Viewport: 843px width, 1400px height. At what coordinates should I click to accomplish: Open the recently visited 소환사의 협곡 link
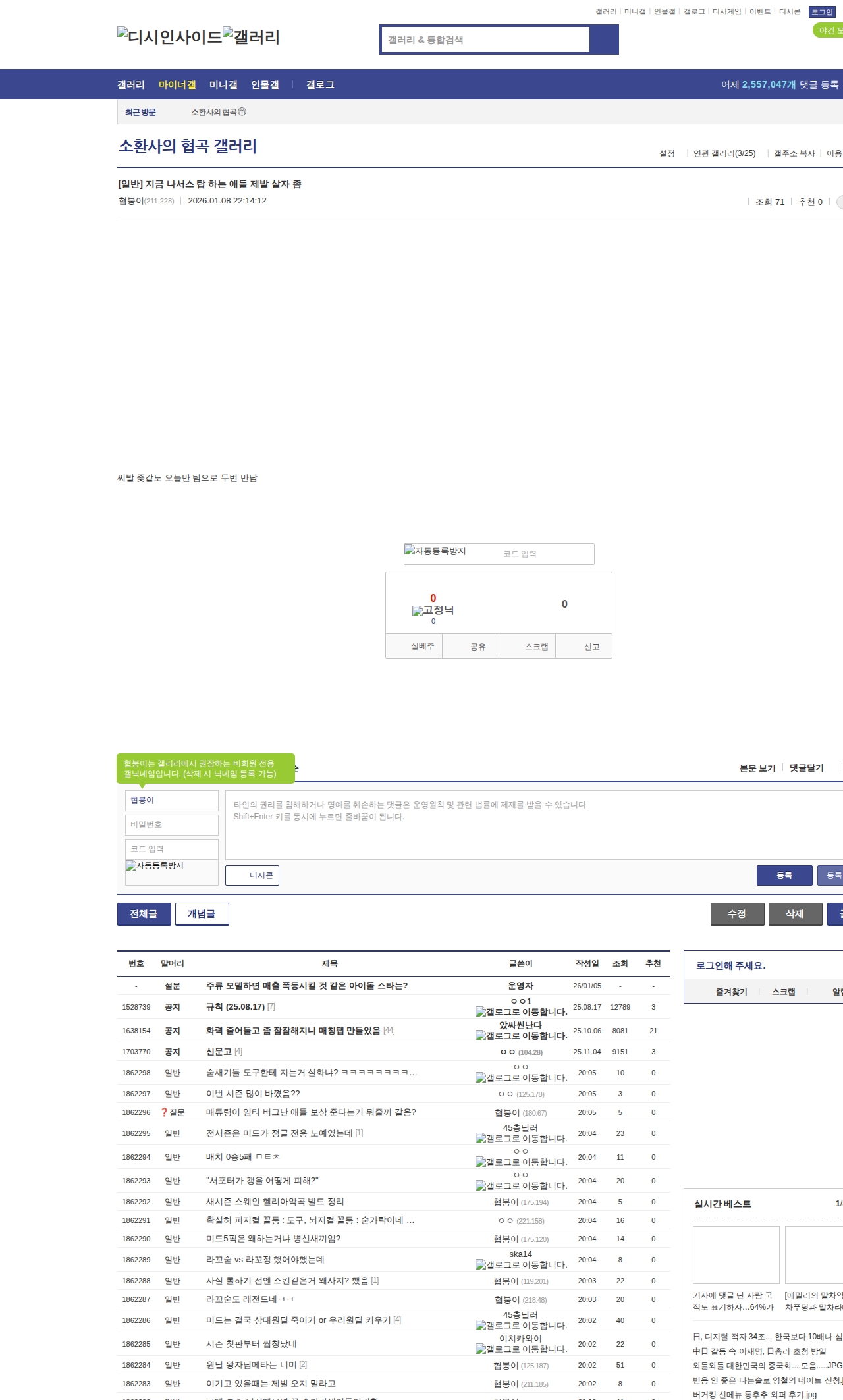tap(214, 112)
